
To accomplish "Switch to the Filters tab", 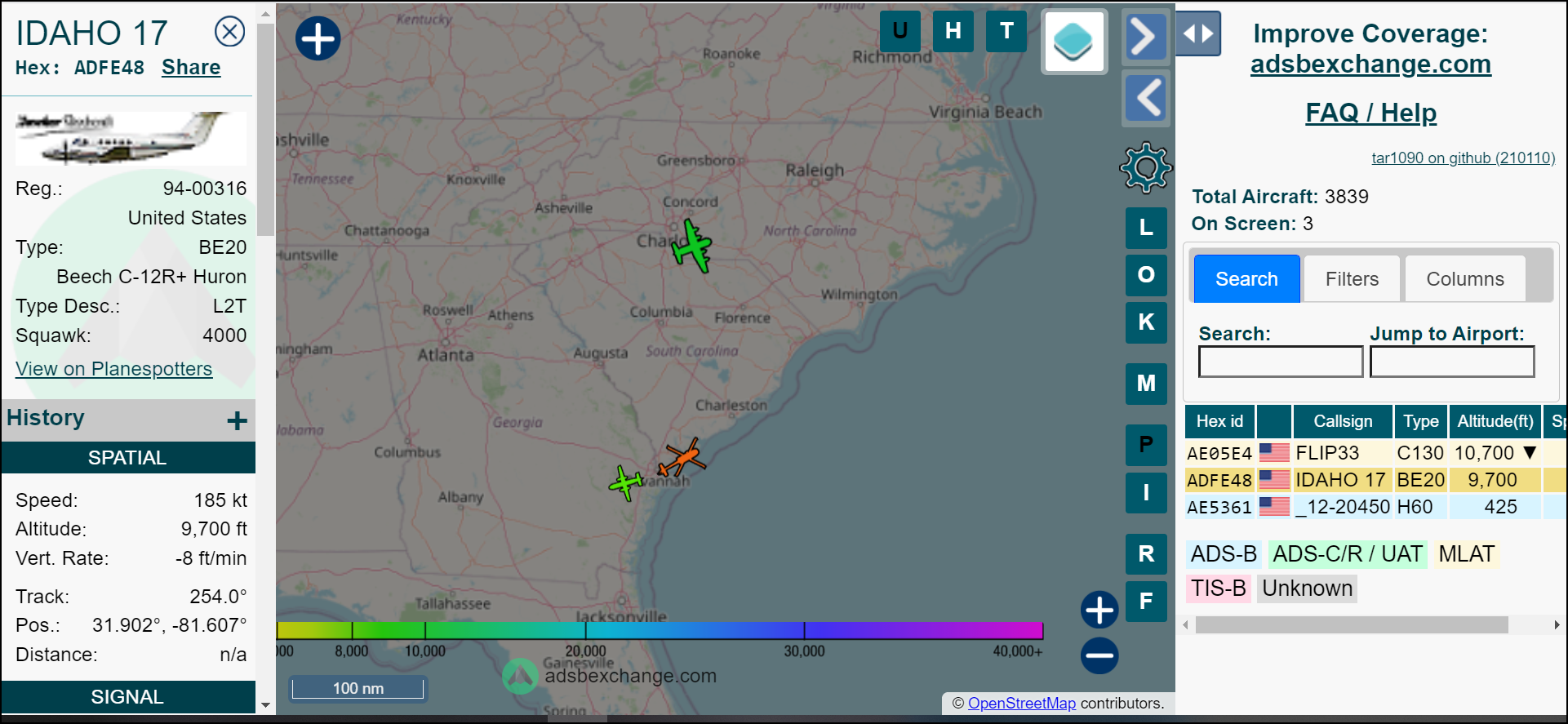I will 1352,279.
